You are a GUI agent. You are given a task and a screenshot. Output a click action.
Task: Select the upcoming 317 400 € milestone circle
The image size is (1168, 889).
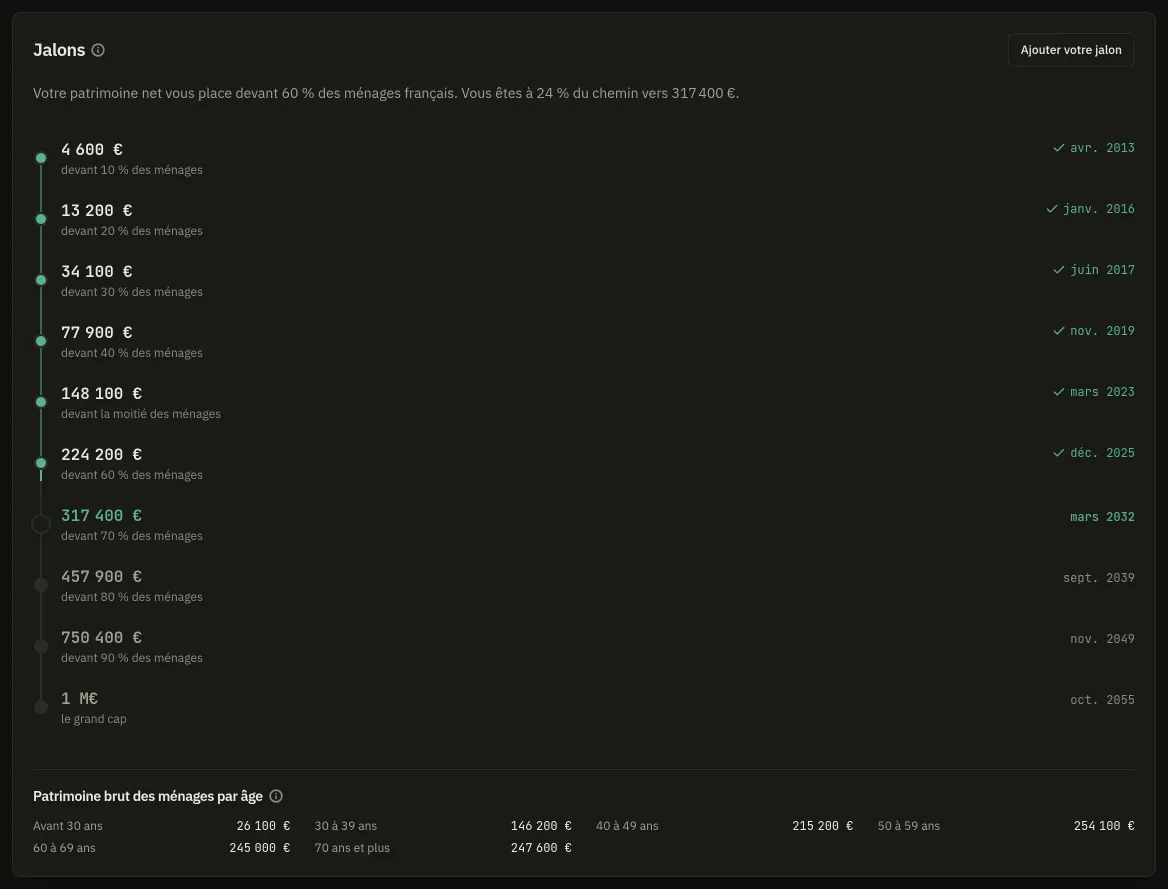click(41, 524)
